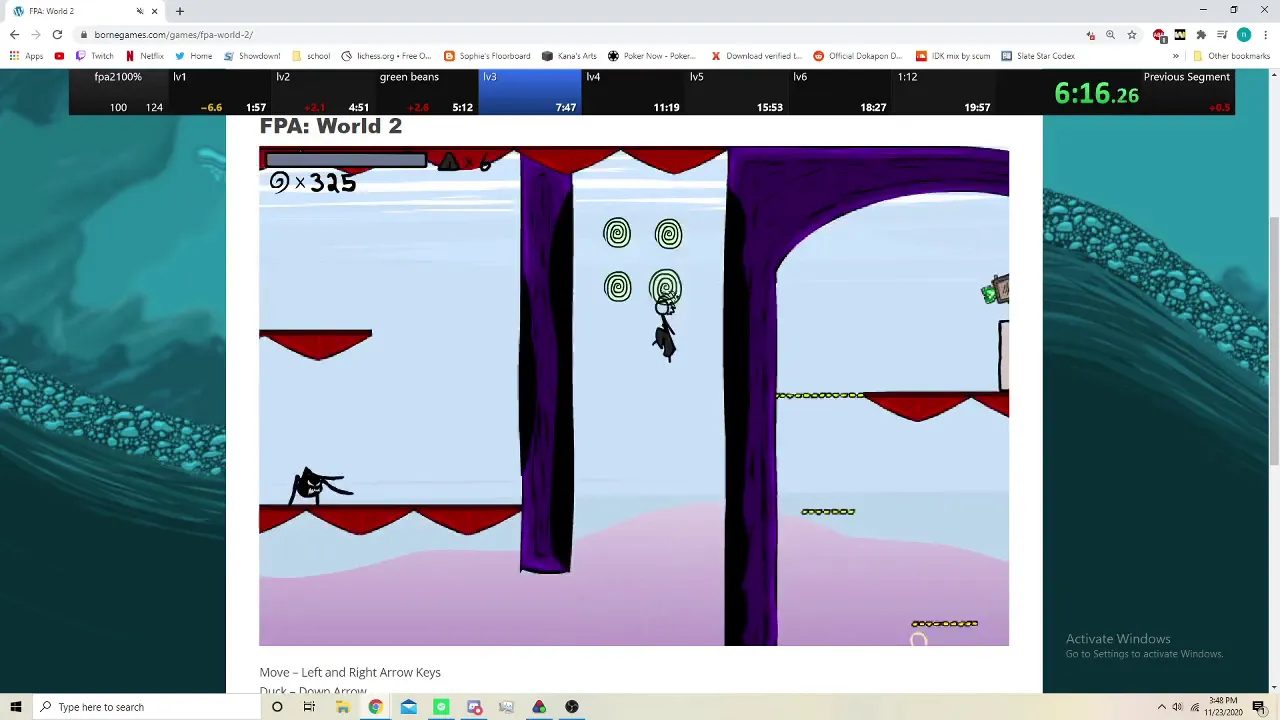Open the Twitch bookmark
1280x720 pixels.
click(x=95, y=56)
